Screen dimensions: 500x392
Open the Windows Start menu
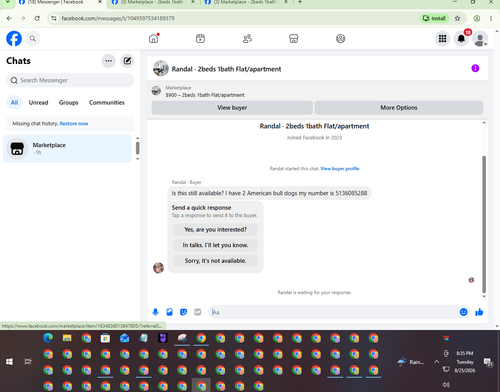9,362
